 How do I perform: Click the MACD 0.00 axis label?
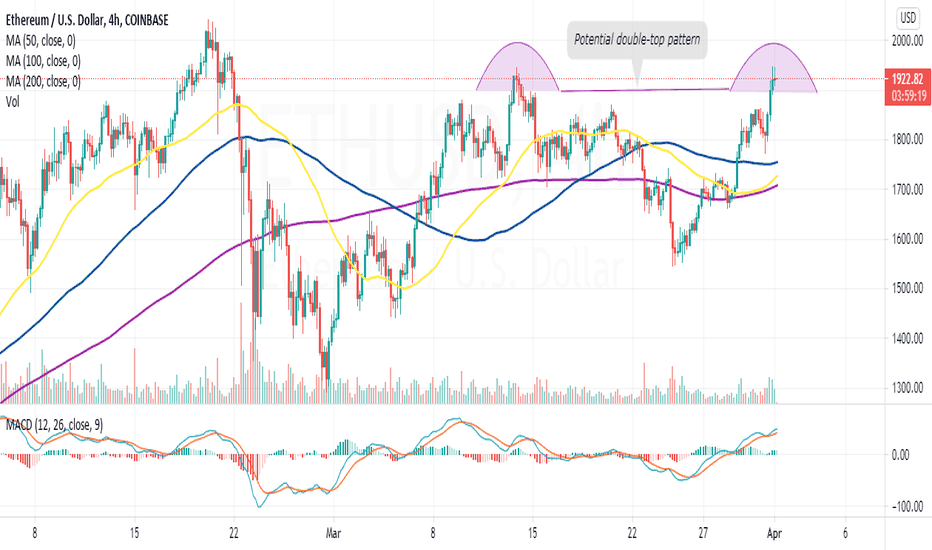click(x=900, y=455)
